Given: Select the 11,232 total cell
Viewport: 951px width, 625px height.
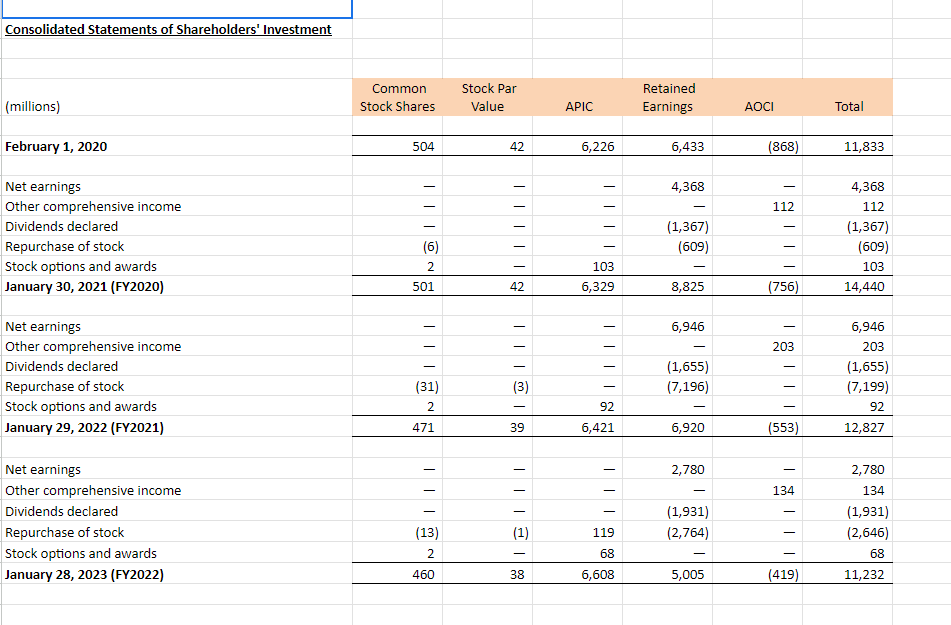Looking at the screenshot, I should coord(847,574).
